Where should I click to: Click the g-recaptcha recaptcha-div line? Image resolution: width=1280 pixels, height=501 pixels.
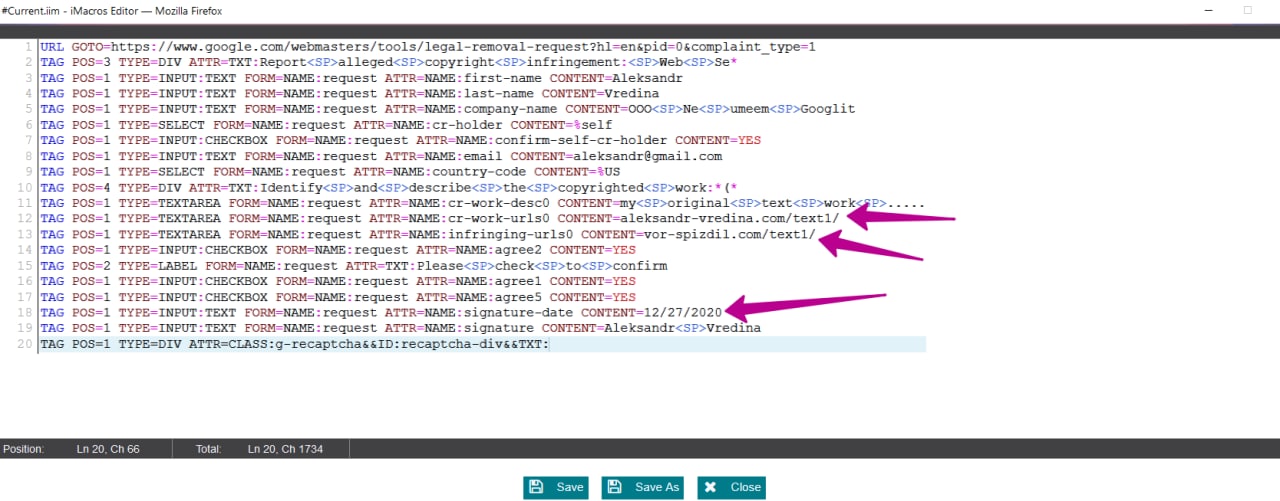(x=482, y=344)
